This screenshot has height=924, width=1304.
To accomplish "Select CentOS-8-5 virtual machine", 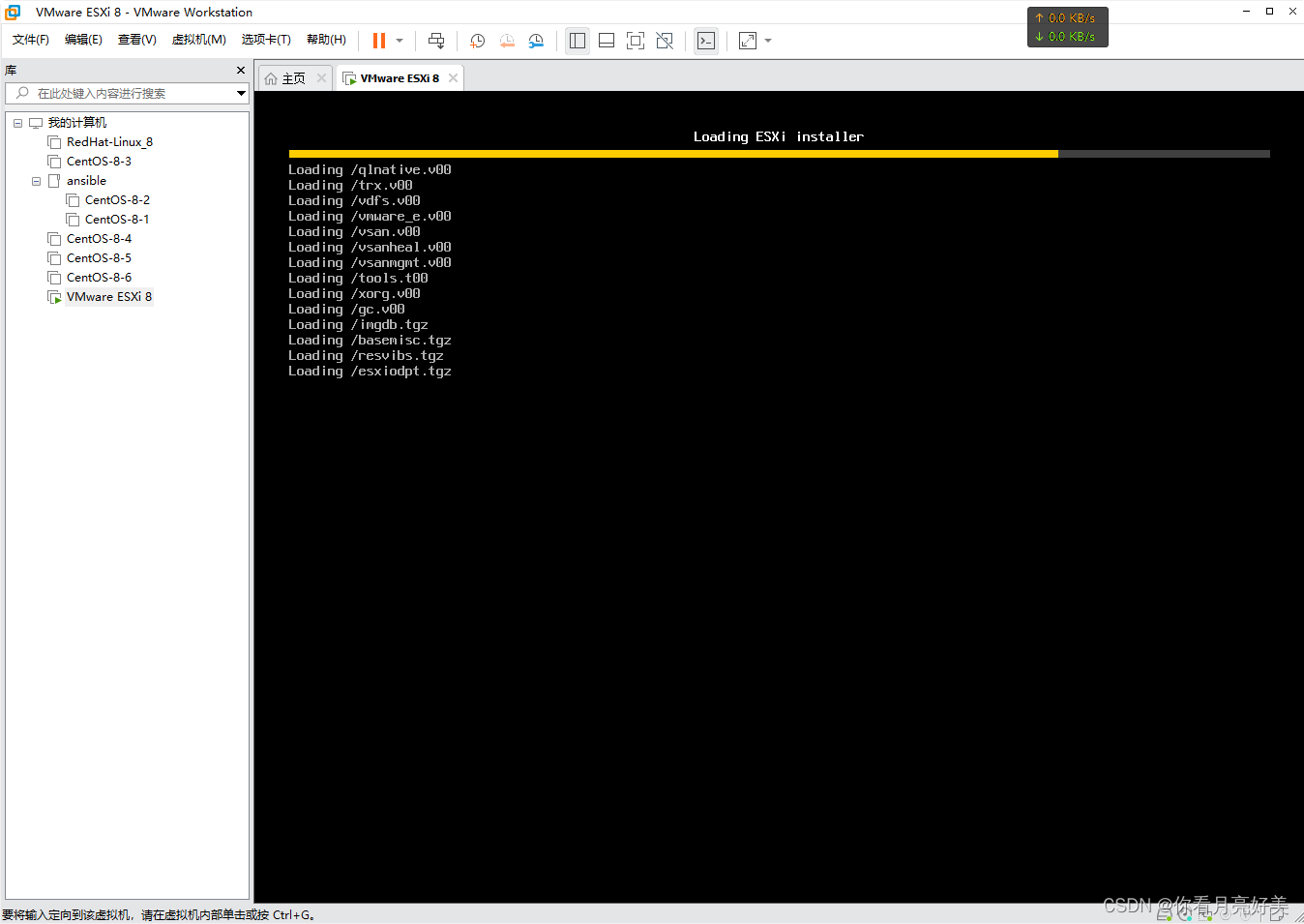I will coord(99,258).
